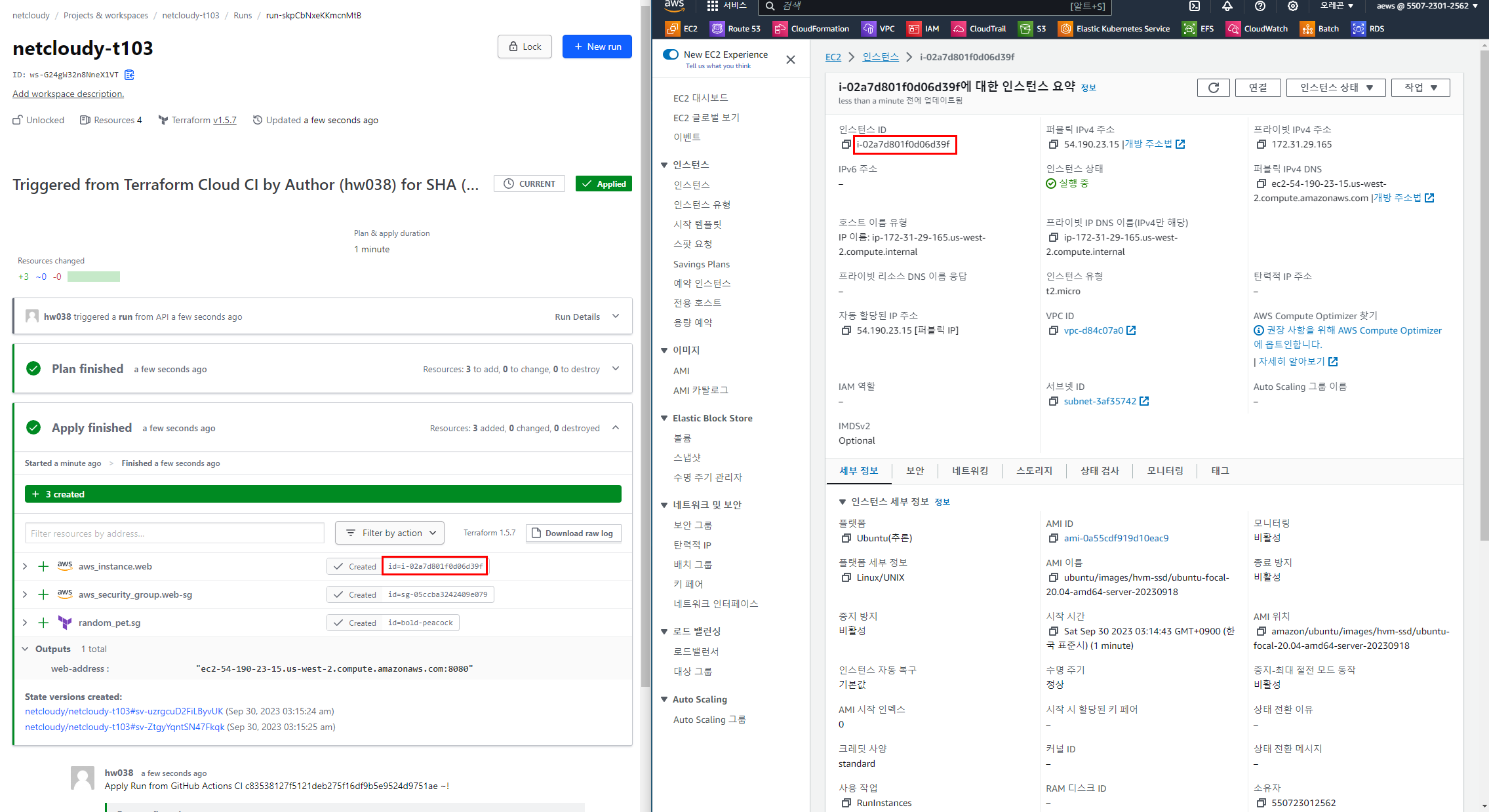Expand the aws_instance.web resource row

pos(25,566)
